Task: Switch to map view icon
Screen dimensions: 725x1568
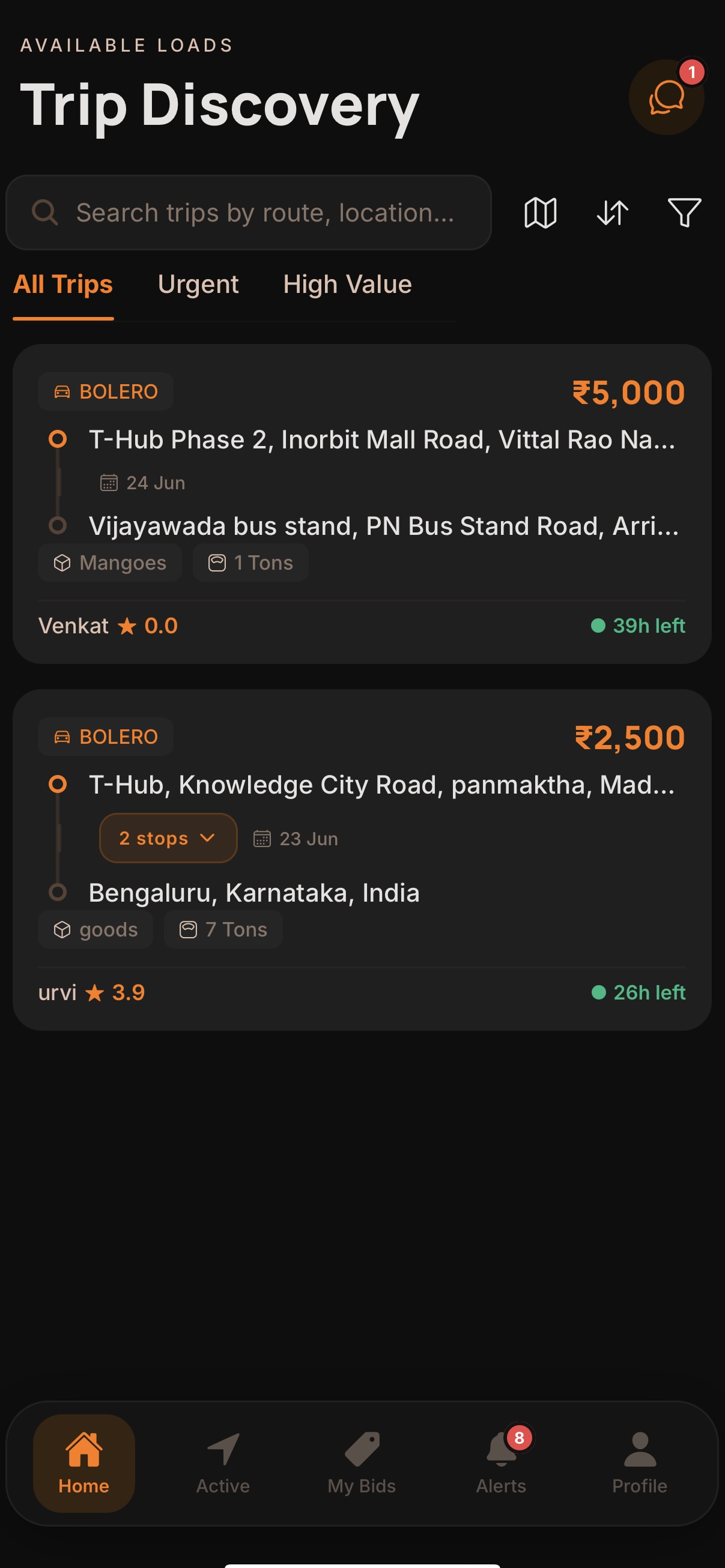Action: [x=540, y=213]
